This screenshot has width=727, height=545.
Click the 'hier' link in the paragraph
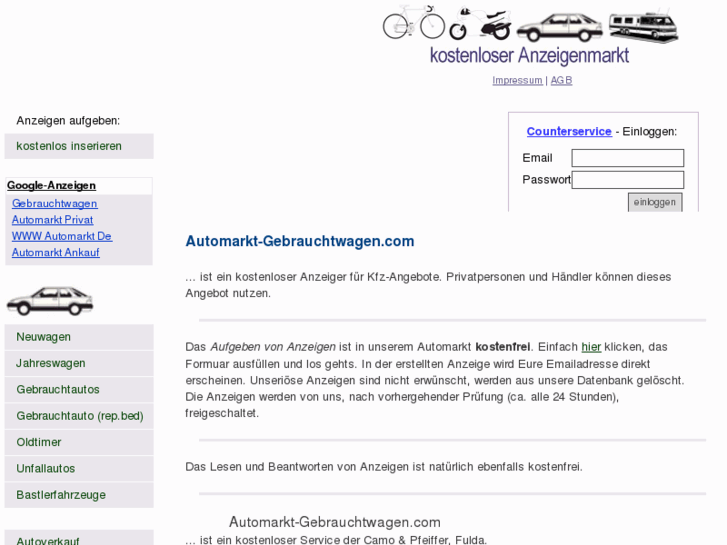pos(591,347)
